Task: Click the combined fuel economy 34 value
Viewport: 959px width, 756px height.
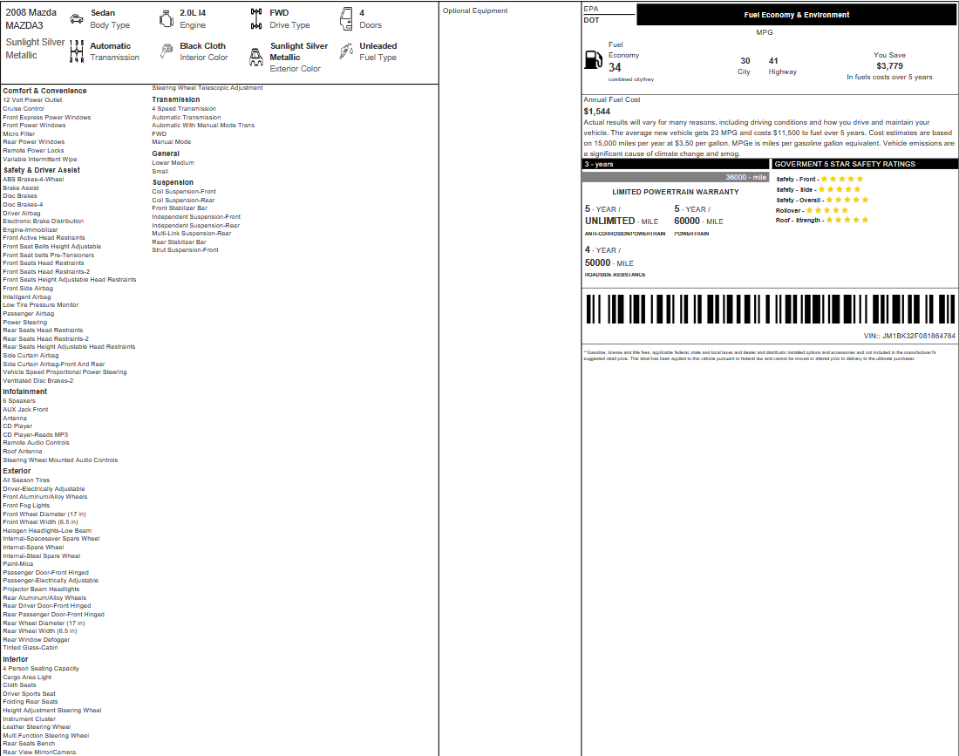Action: (x=615, y=67)
